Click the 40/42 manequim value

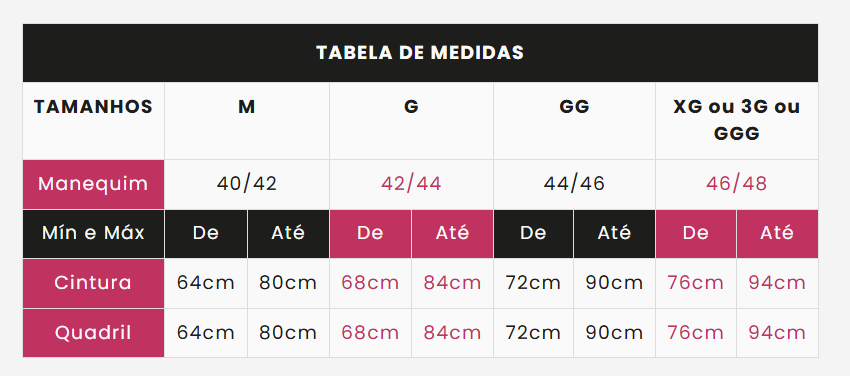[x=247, y=184]
